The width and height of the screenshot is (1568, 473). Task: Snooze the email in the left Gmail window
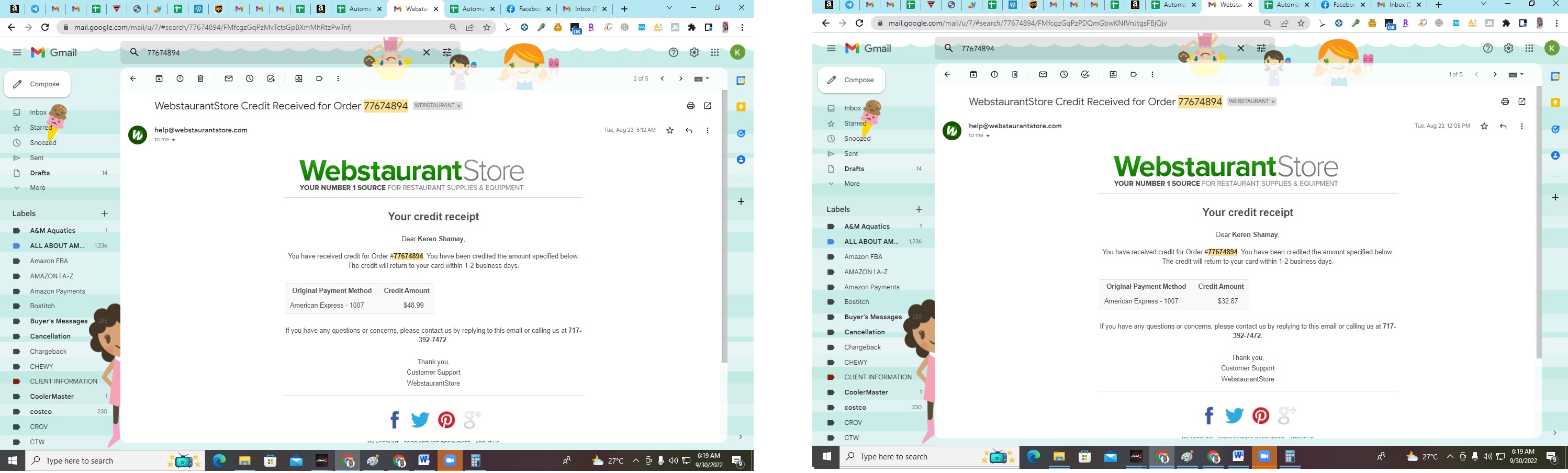click(x=250, y=78)
